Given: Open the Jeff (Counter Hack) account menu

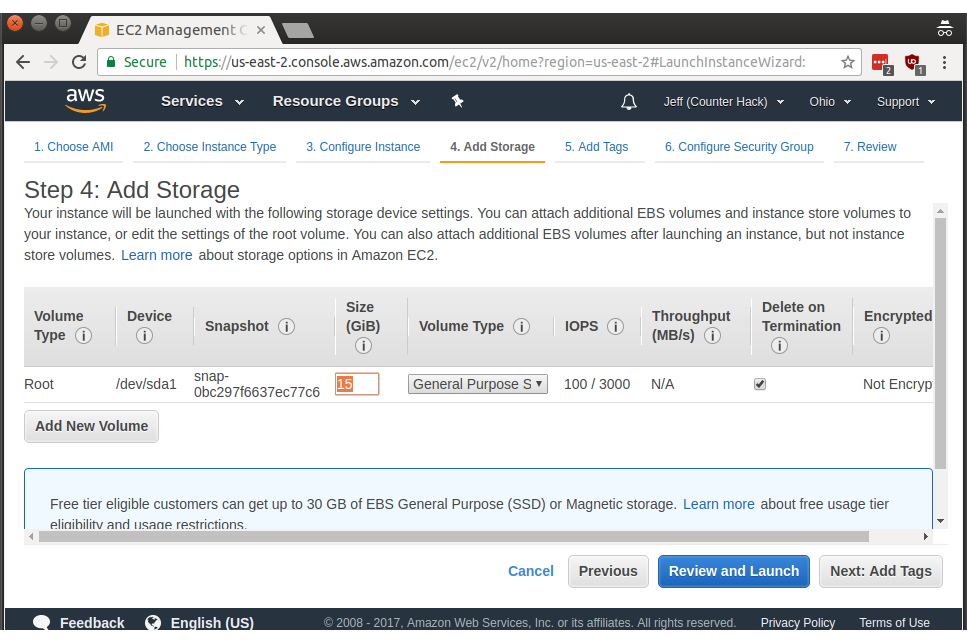Looking at the screenshot, I should [x=724, y=102].
